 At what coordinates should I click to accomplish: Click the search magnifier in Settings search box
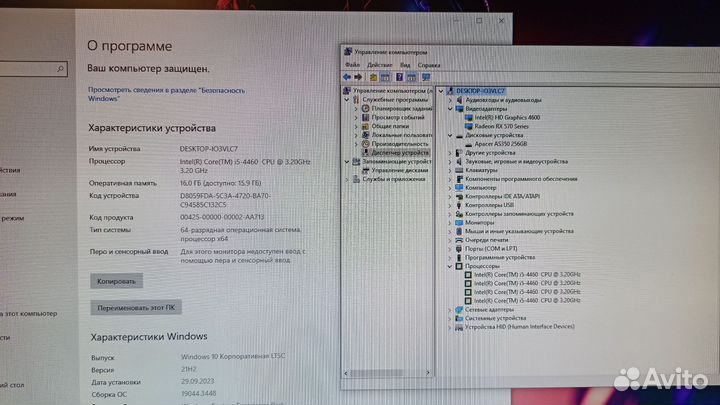(x=60, y=69)
